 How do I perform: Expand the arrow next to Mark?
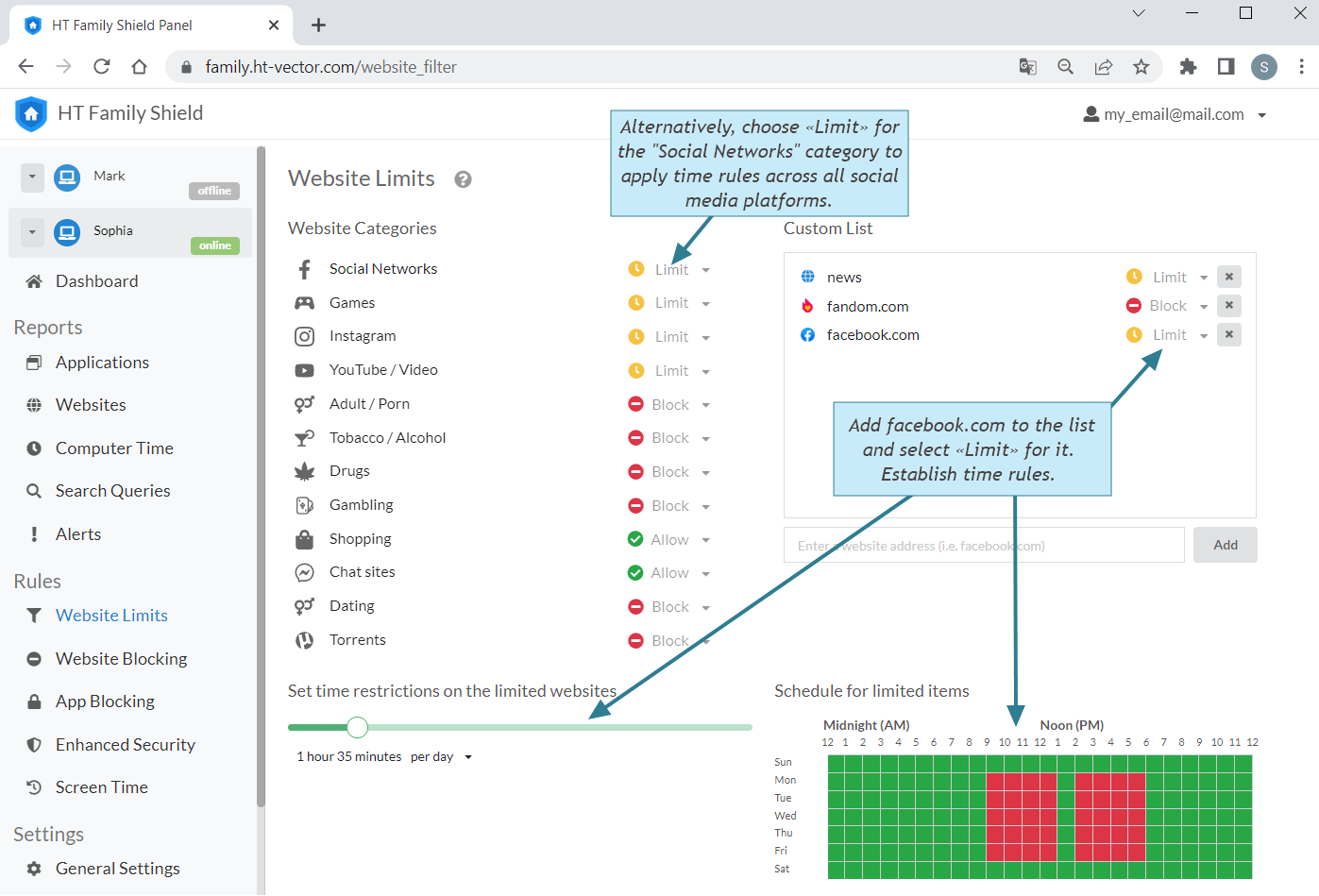coord(32,177)
